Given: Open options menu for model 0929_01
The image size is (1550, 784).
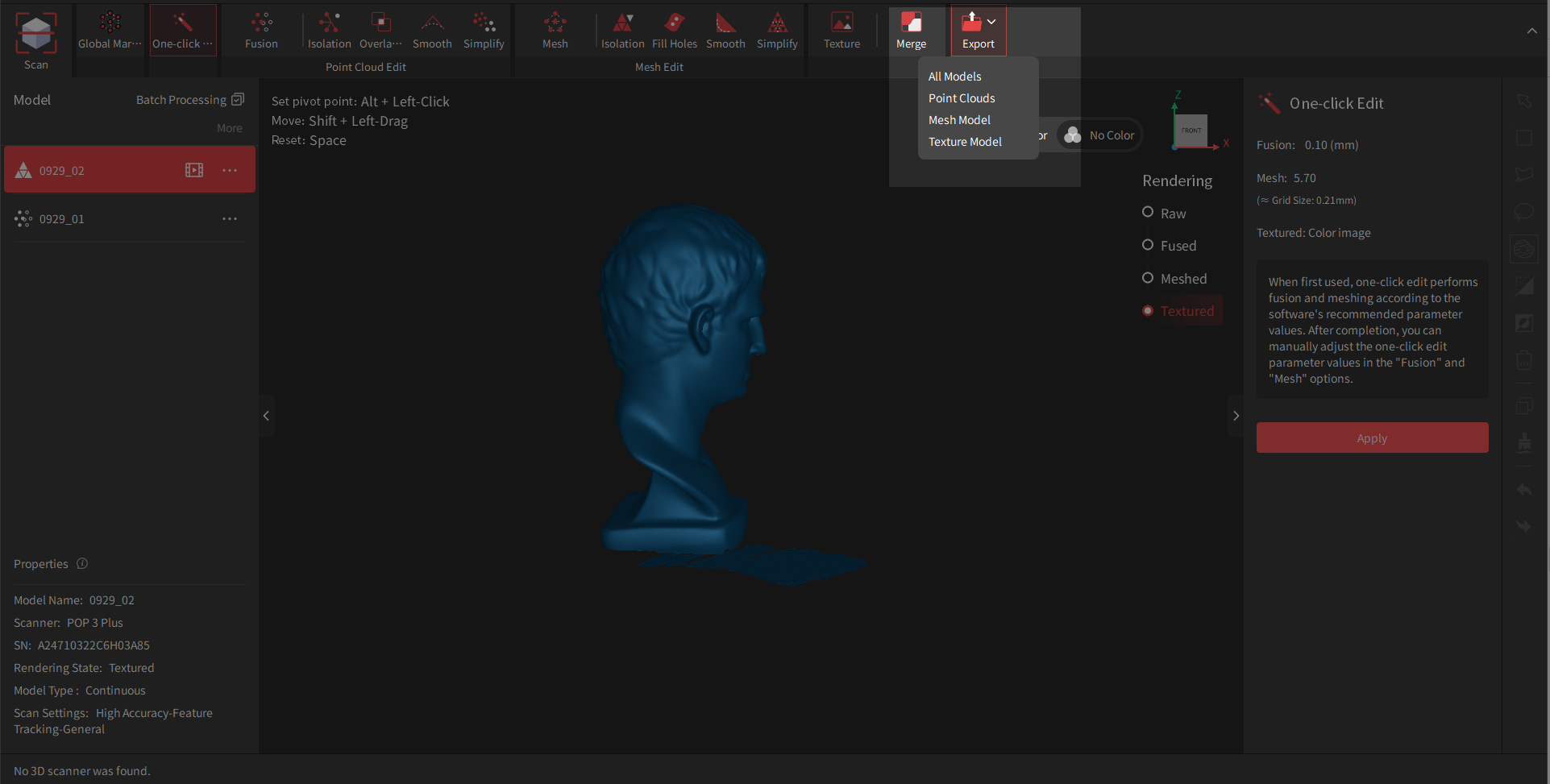Looking at the screenshot, I should [x=230, y=219].
